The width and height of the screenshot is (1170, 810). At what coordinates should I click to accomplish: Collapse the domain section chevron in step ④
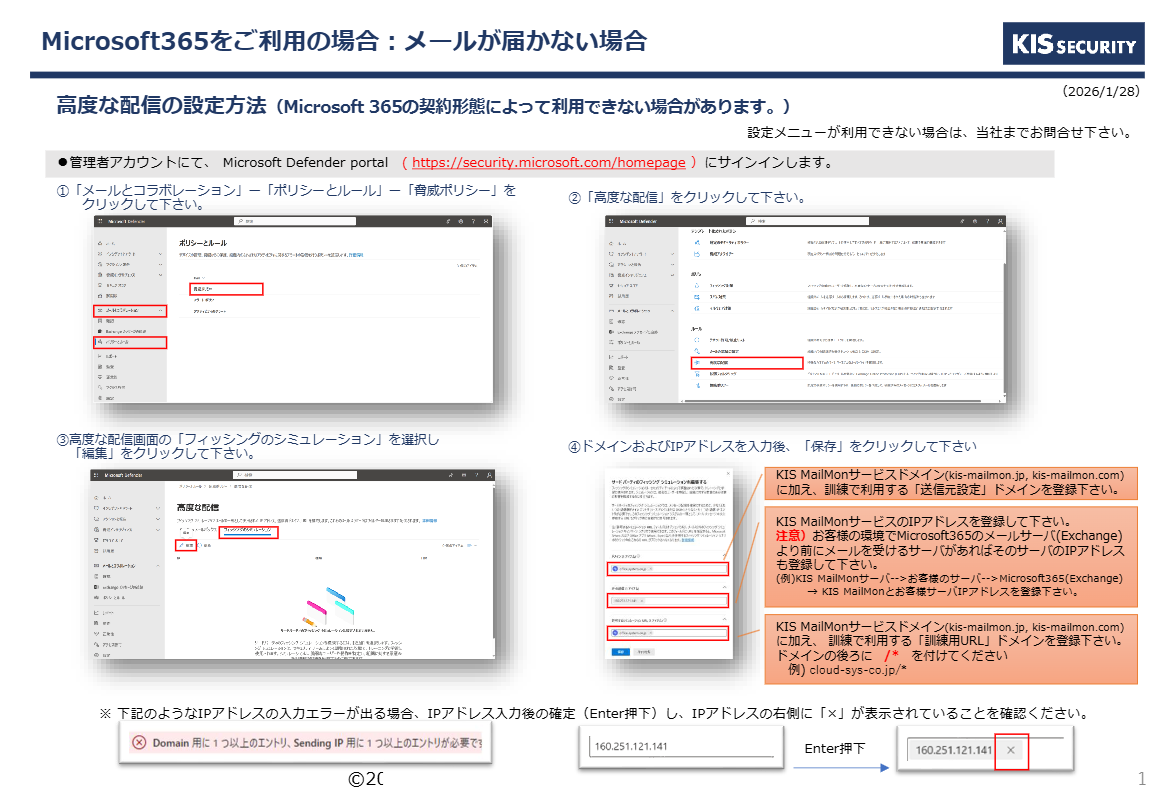[x=724, y=556]
